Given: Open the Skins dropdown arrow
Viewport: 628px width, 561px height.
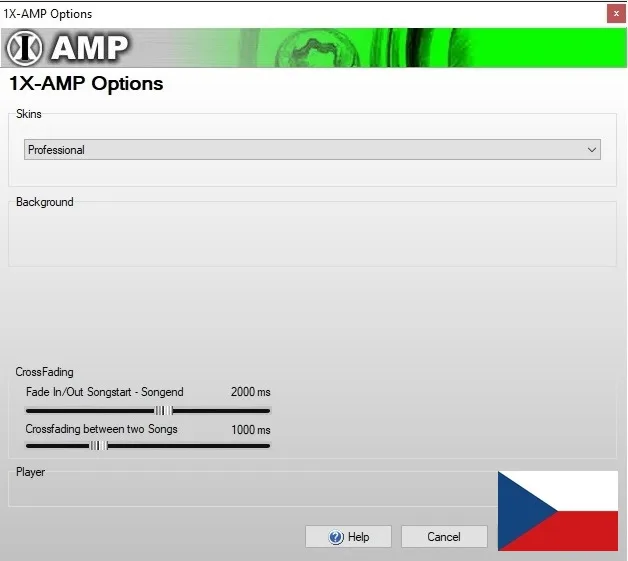Looking at the screenshot, I should [592, 150].
